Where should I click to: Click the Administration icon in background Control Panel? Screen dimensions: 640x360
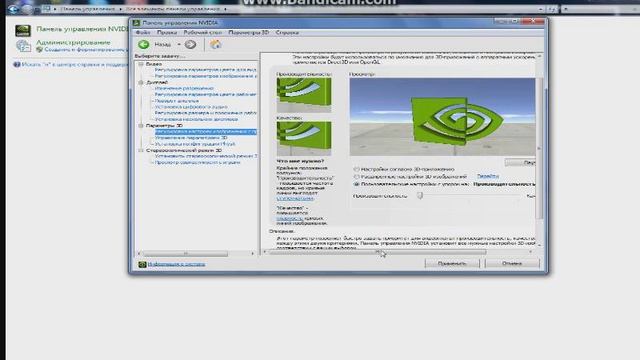(x=23, y=46)
